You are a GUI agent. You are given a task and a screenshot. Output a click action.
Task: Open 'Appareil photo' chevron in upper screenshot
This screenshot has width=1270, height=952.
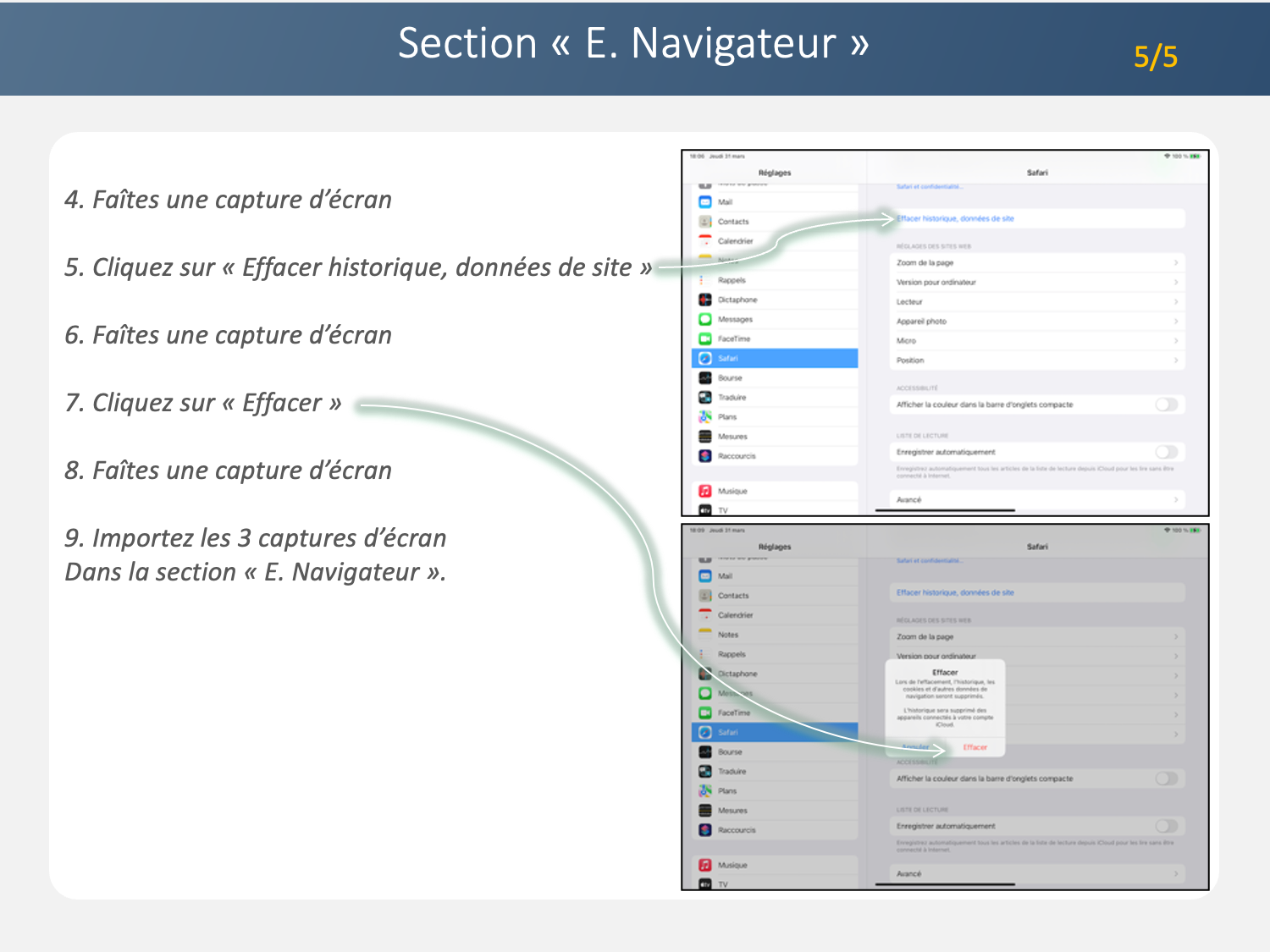1176,322
